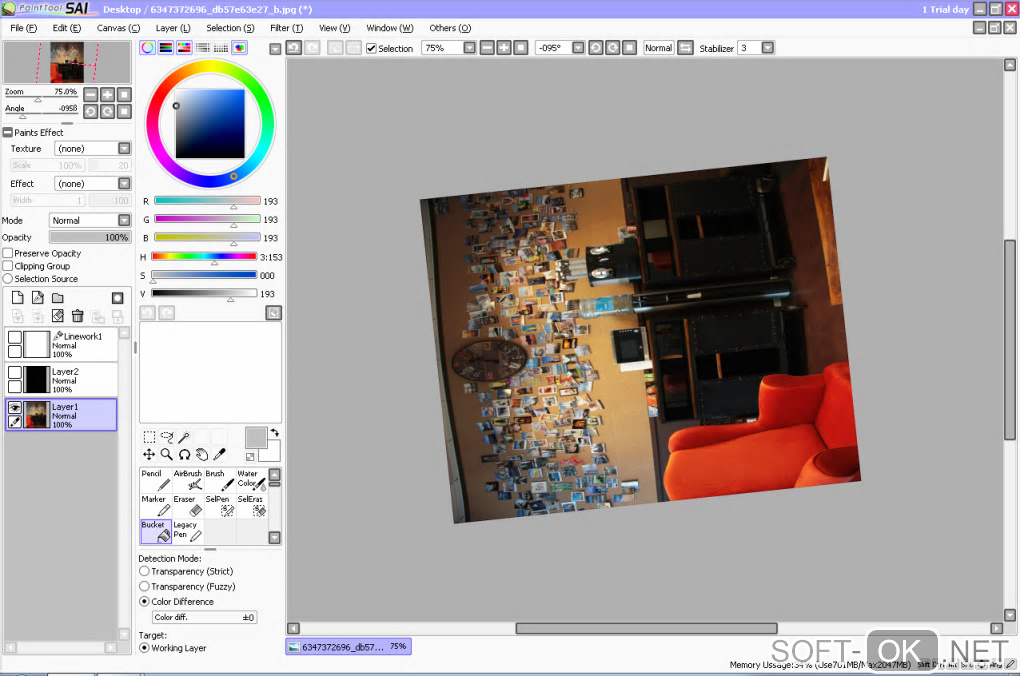Open the Canvas menu
Viewport: 1020px width, 676px height.
pyautogui.click(x=118, y=28)
